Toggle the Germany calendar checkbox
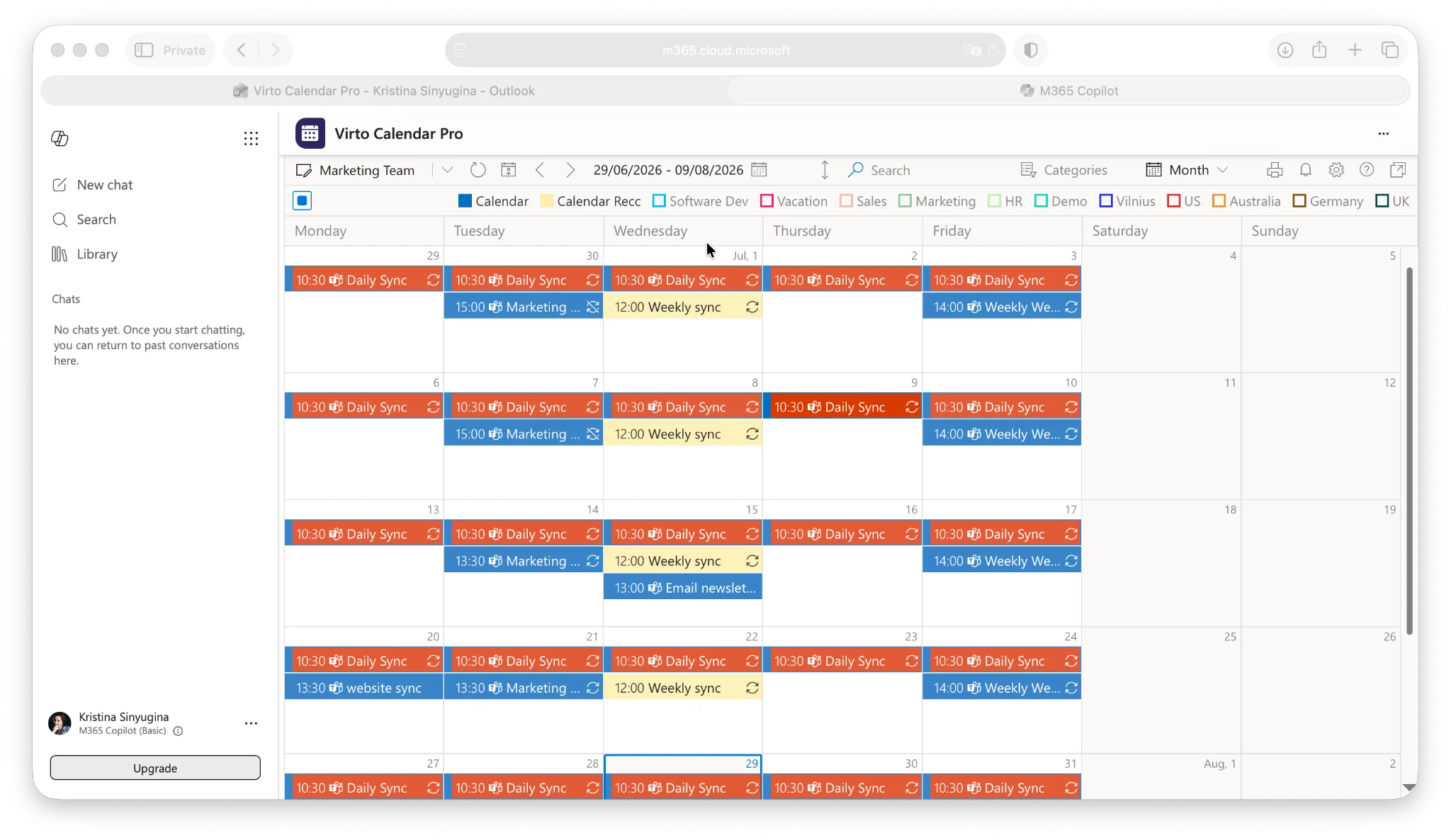 tap(1299, 201)
